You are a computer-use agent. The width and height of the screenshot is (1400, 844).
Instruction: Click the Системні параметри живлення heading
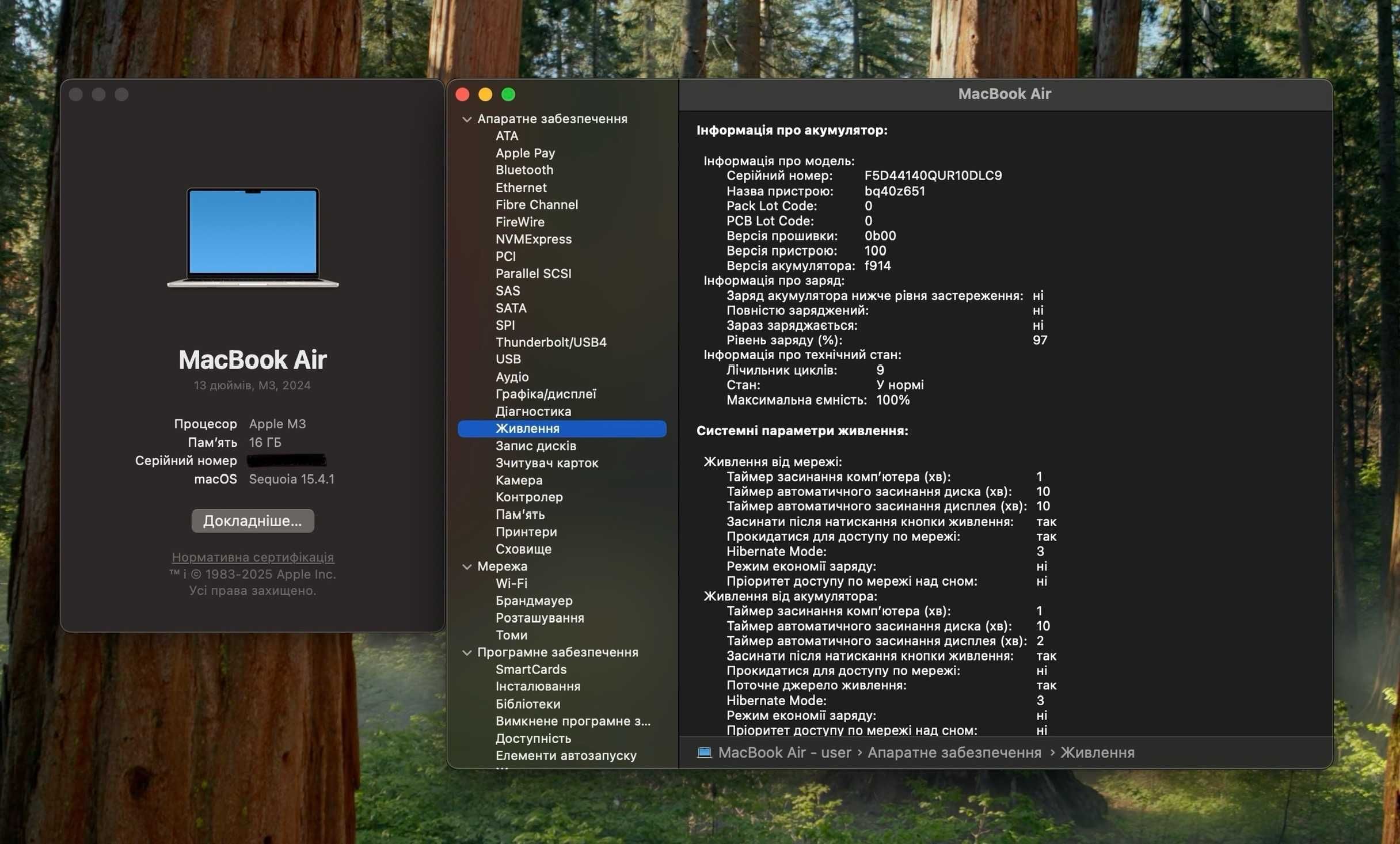802,431
